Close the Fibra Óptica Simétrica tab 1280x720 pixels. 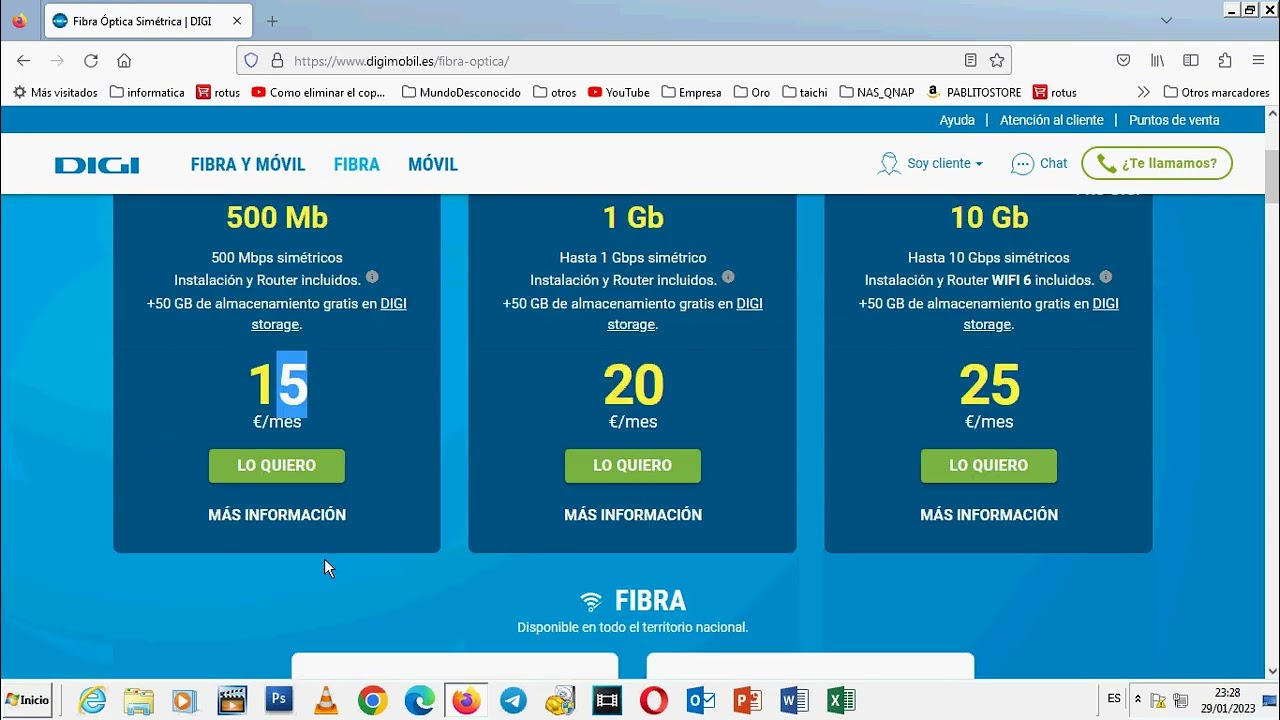tap(235, 21)
